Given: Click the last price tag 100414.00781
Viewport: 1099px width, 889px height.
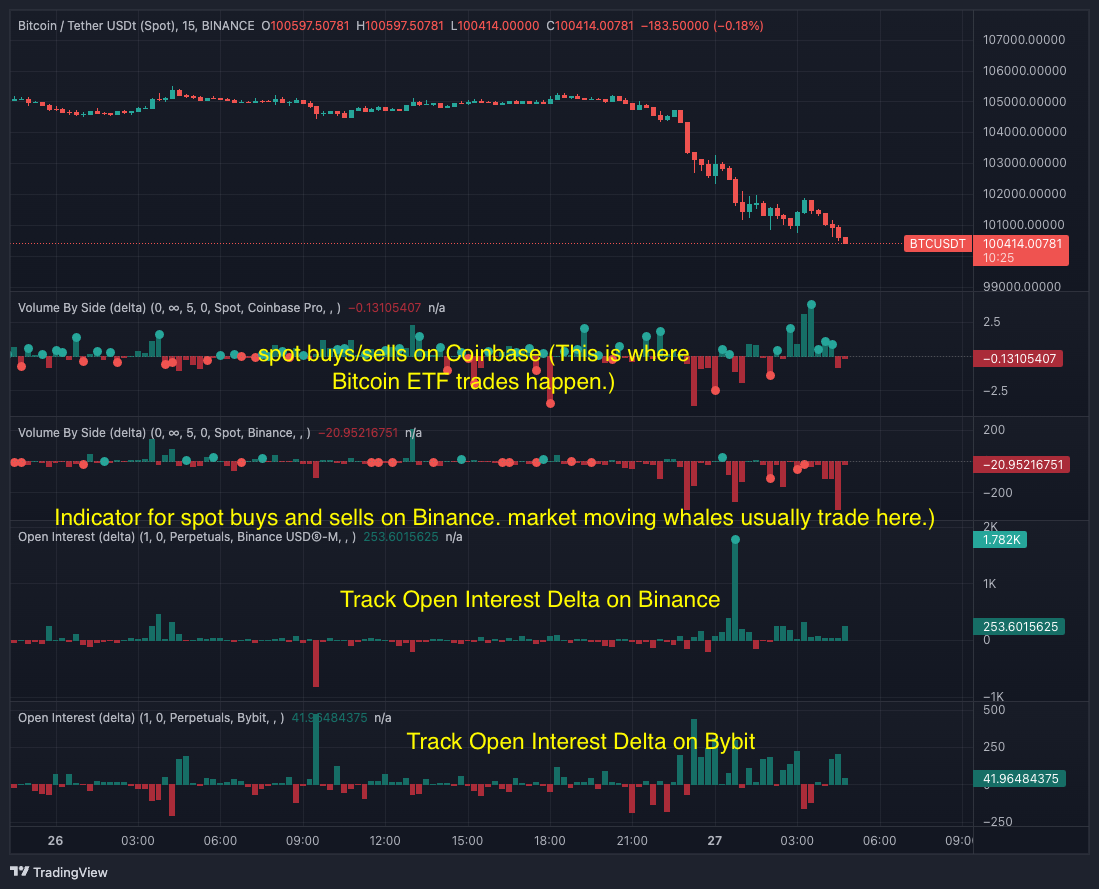Looking at the screenshot, I should pos(1021,250).
